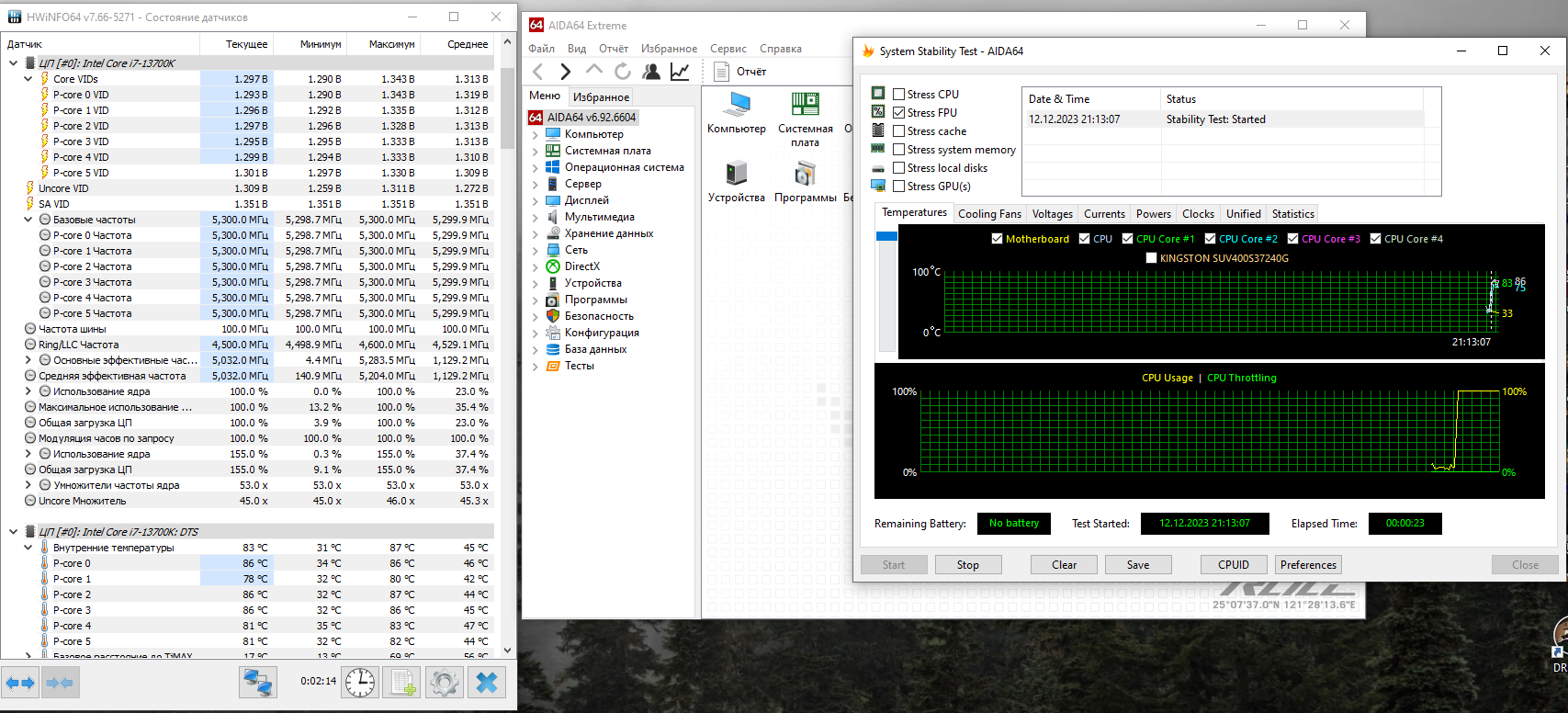Select AIDA64 v6.92.6604 root tree node
This screenshot has height=713, width=1568.
tap(583, 118)
